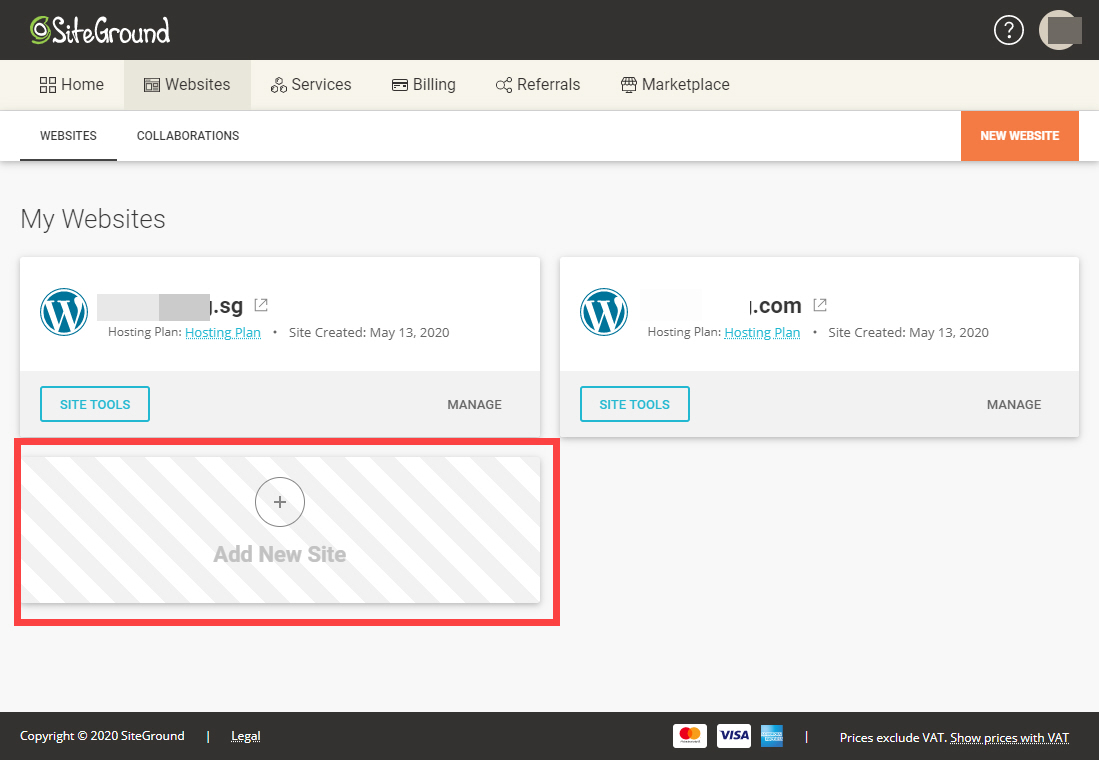
Task: Open SITE TOOLS for the .com site
Action: coord(634,405)
